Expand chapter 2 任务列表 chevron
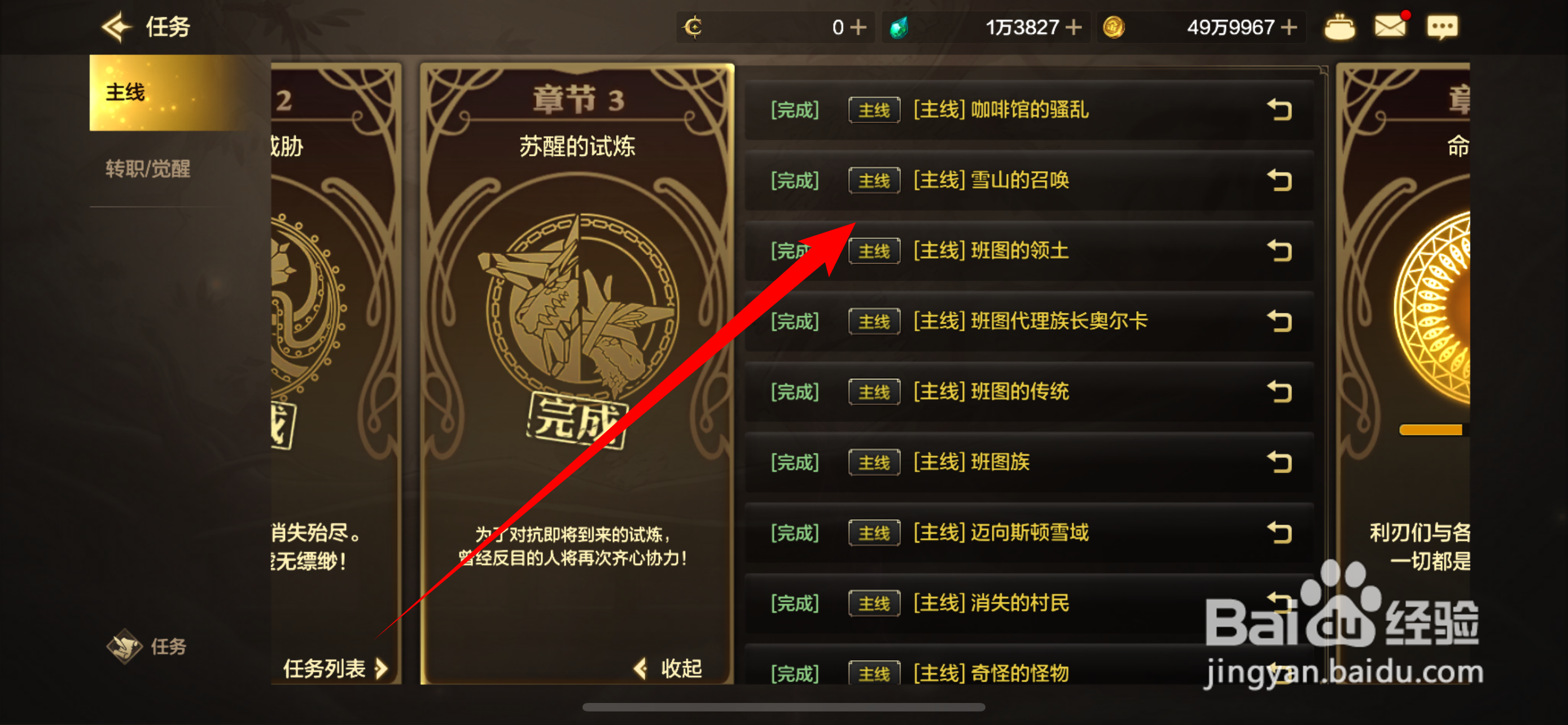 pyautogui.click(x=335, y=669)
